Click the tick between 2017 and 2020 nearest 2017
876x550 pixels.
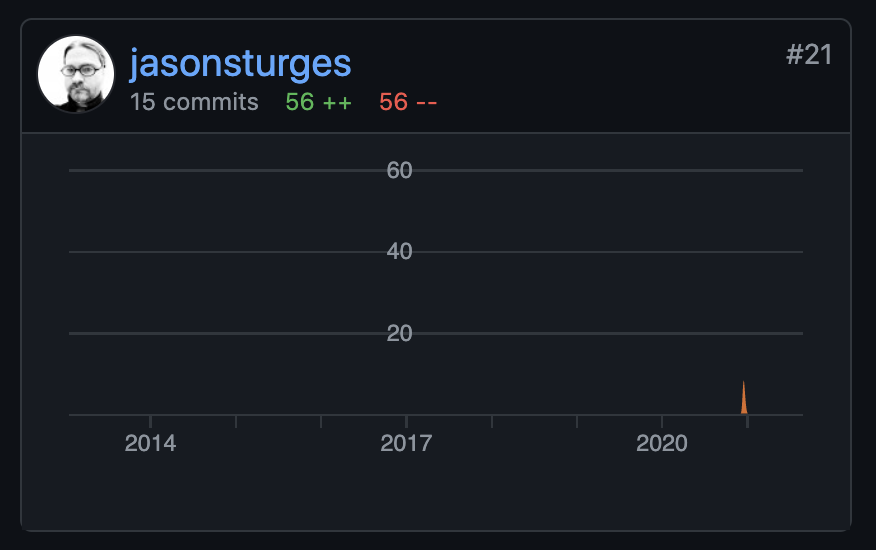[492, 421]
